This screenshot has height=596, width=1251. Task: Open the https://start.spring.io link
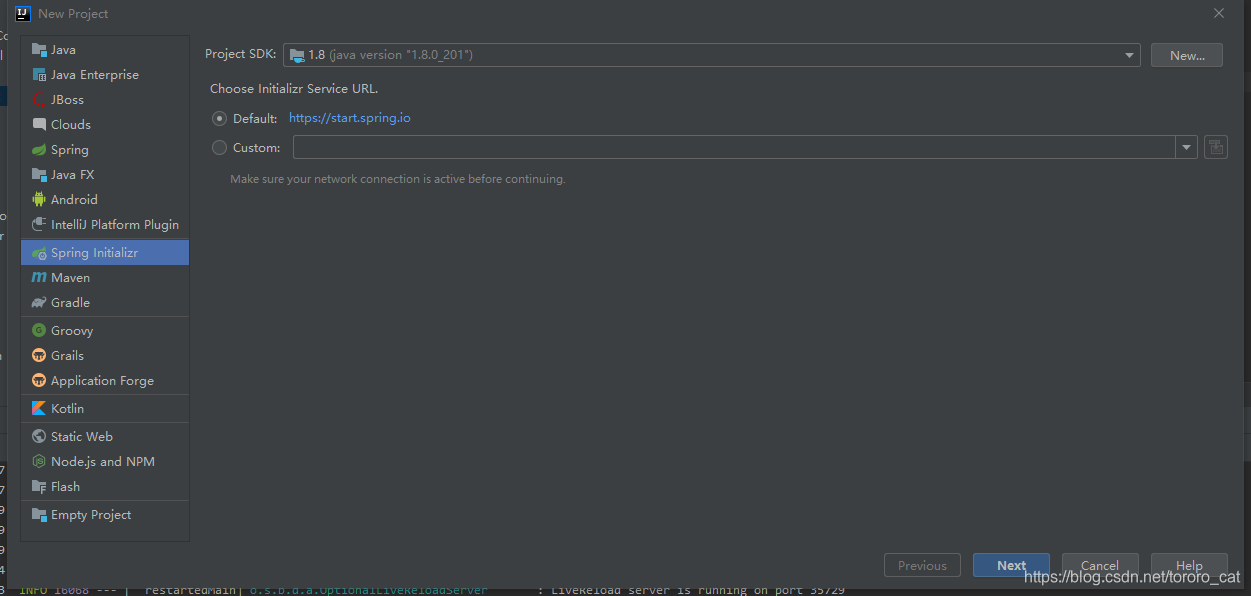point(350,118)
